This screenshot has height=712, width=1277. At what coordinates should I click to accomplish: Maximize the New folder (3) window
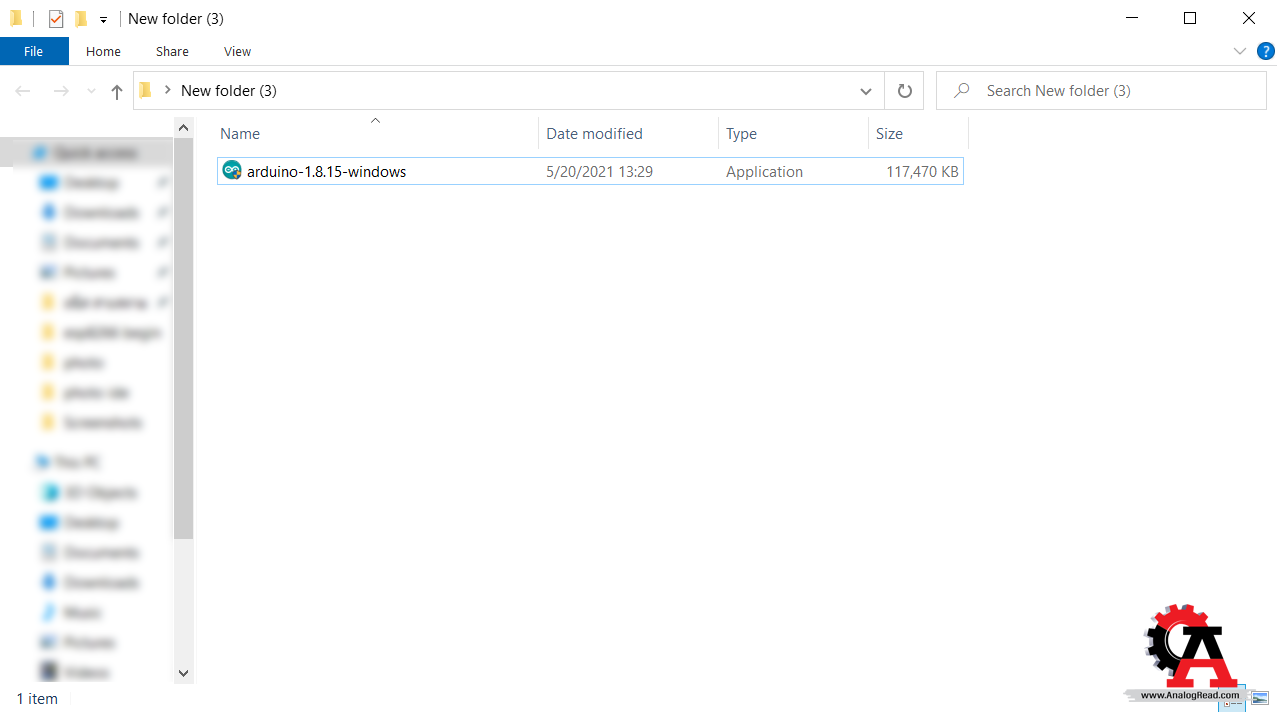[x=1190, y=18]
